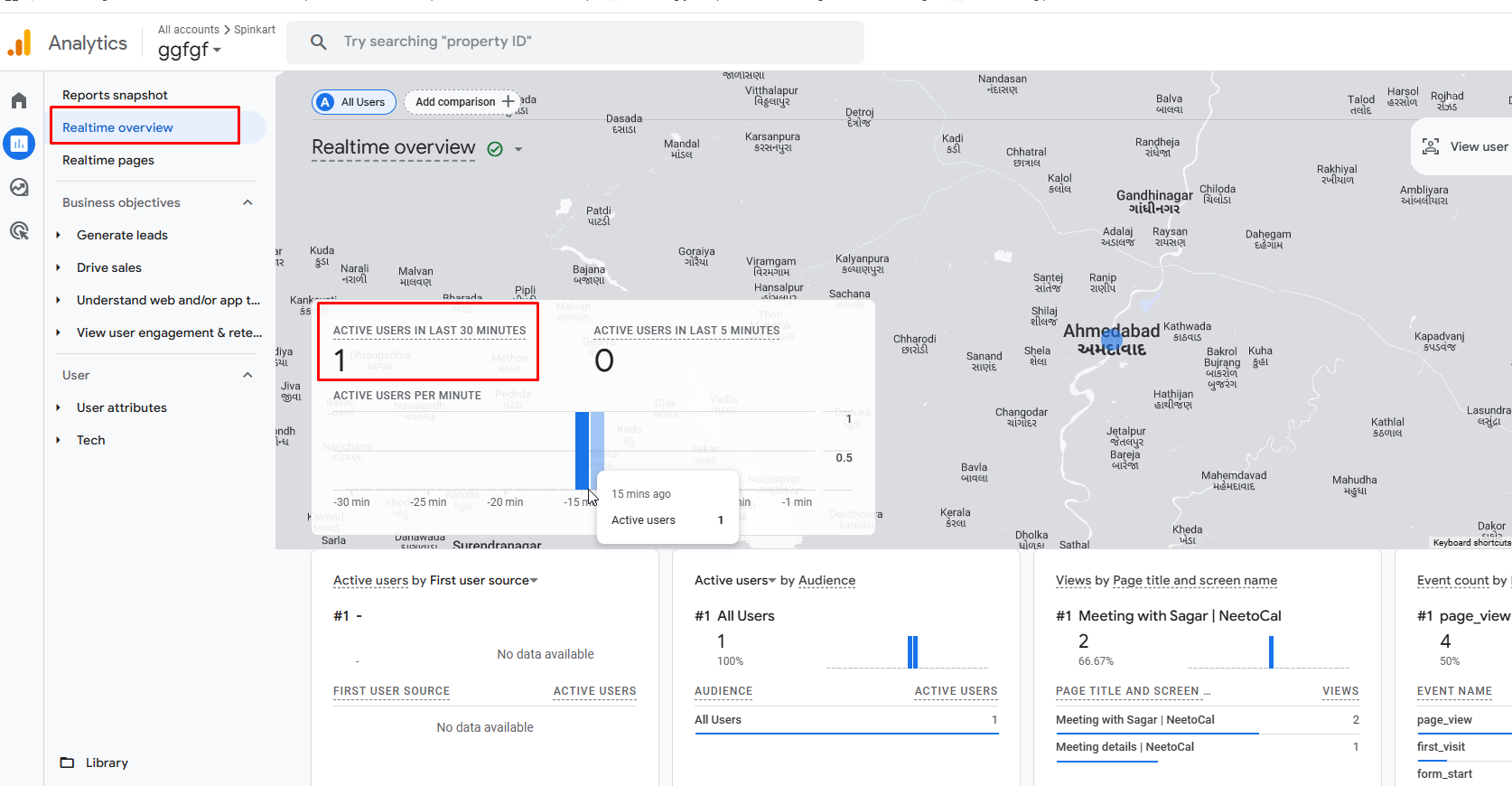The image size is (1512, 786).
Task: Click the Google Analytics logo
Action: click(19, 43)
